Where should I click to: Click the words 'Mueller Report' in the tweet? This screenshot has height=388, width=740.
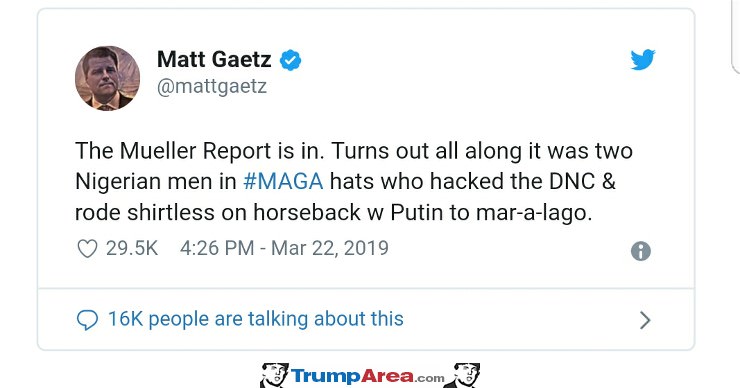pyautogui.click(x=195, y=151)
